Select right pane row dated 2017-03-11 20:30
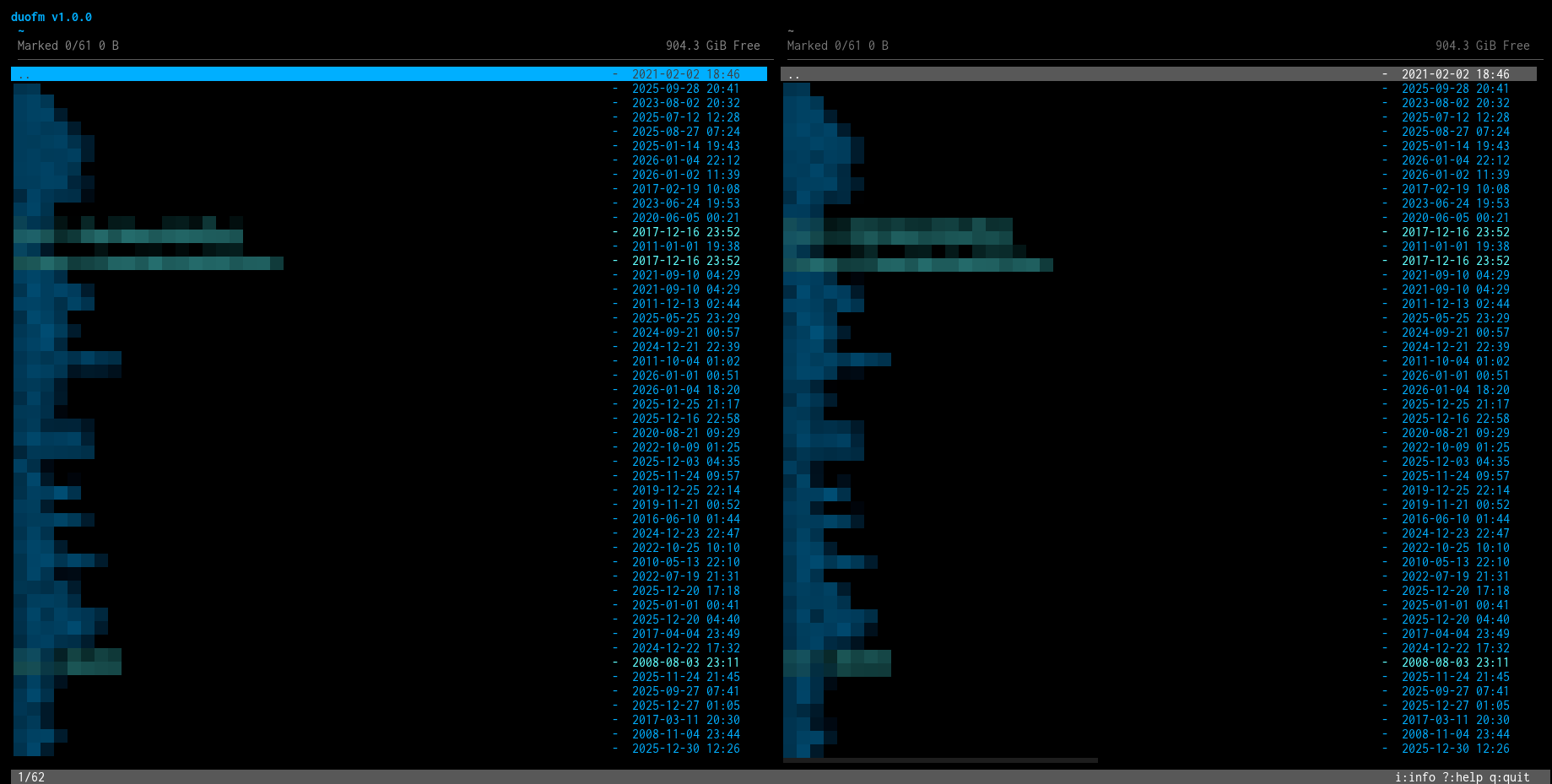 (1159, 720)
